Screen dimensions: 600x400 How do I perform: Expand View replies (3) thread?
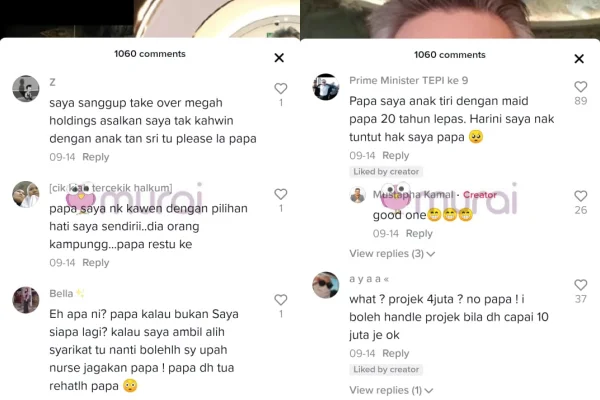[392, 253]
